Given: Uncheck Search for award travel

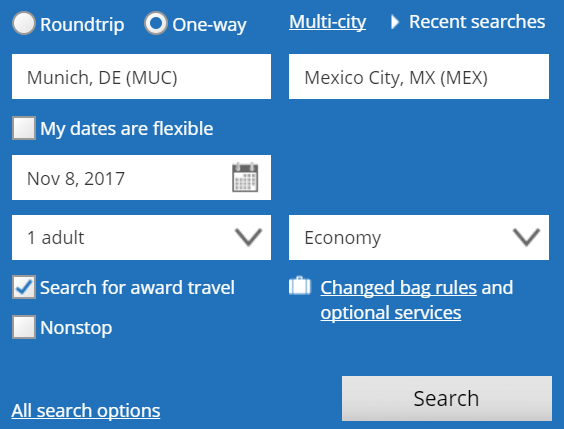Looking at the screenshot, I should point(24,287).
